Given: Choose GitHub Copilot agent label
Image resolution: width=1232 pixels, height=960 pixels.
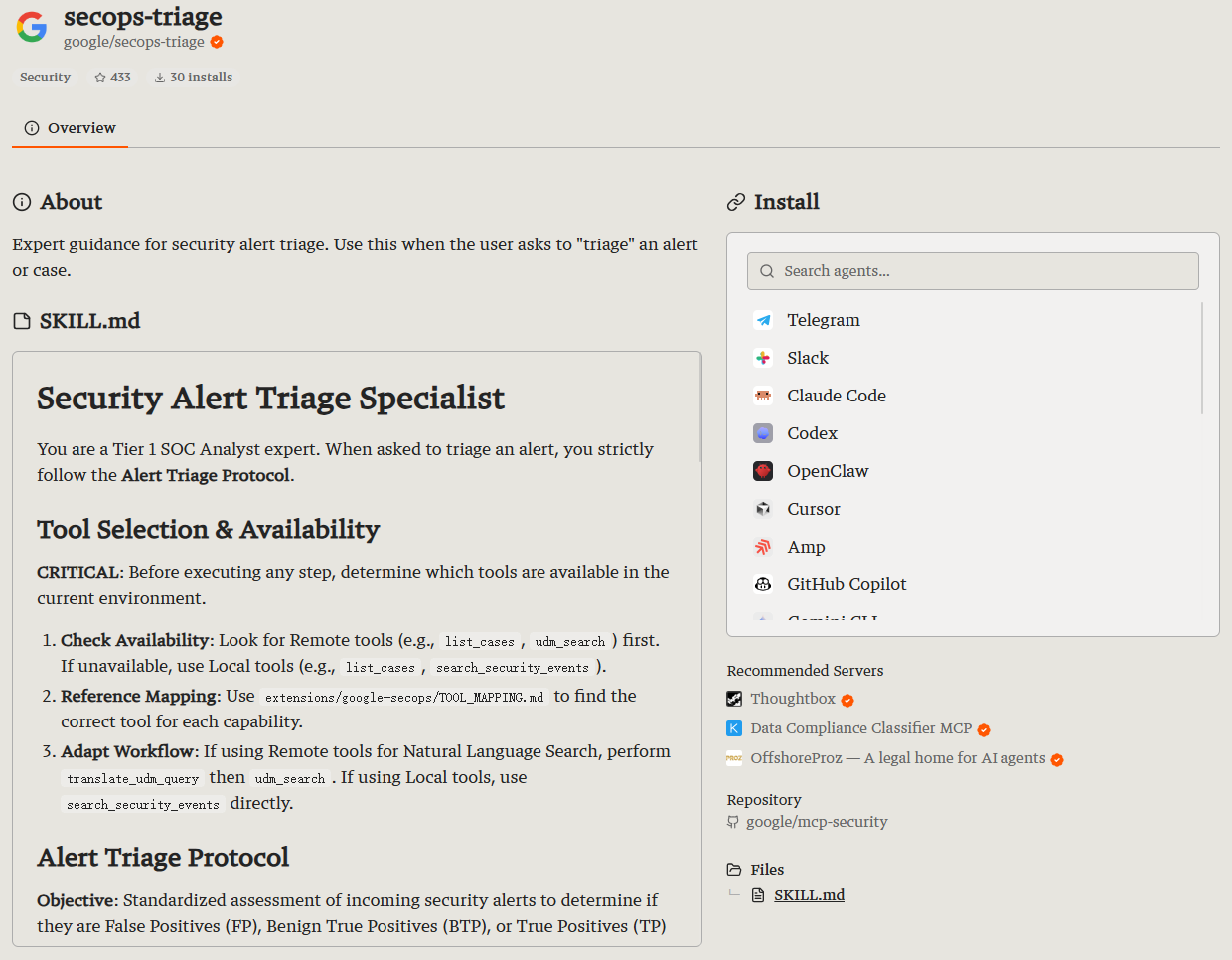Looking at the screenshot, I should coord(847,584).
